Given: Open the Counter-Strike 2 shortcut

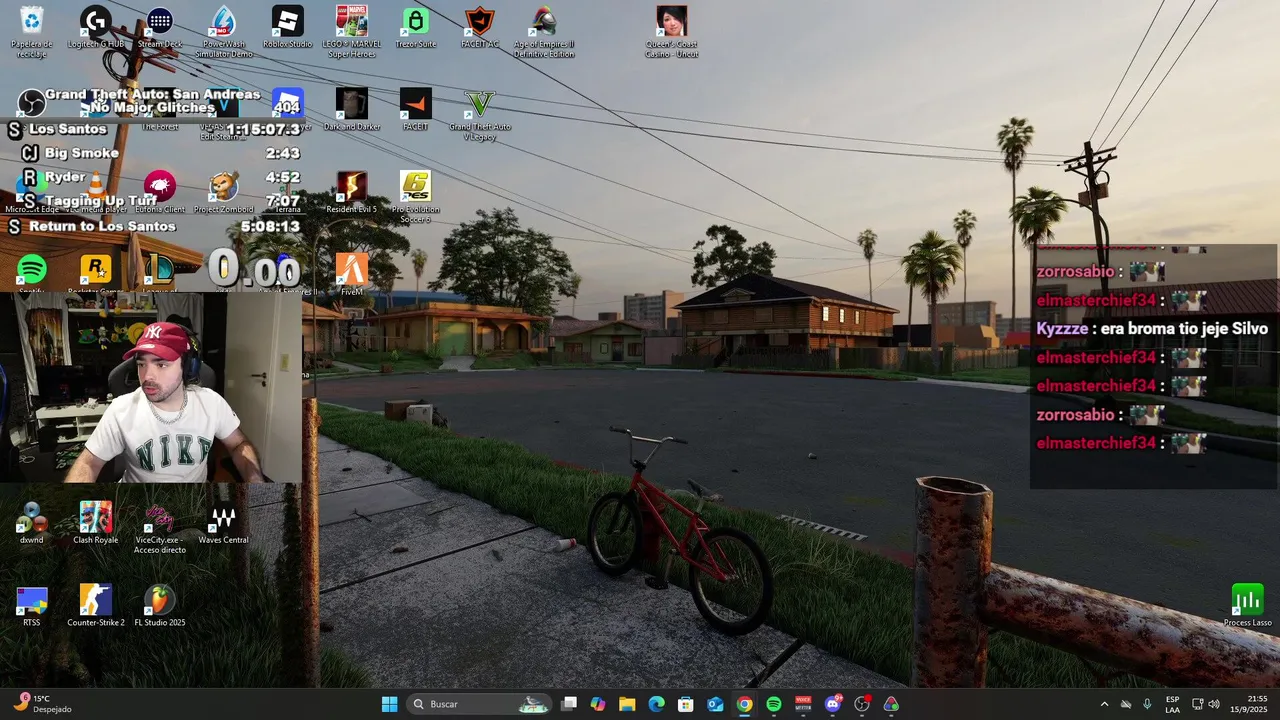Looking at the screenshot, I should coord(96,606).
